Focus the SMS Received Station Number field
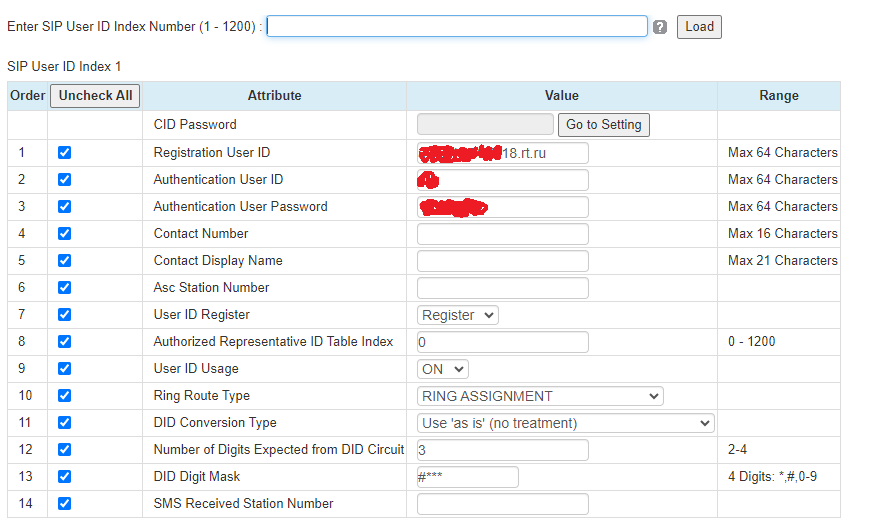The height and width of the screenshot is (531, 890). point(502,504)
